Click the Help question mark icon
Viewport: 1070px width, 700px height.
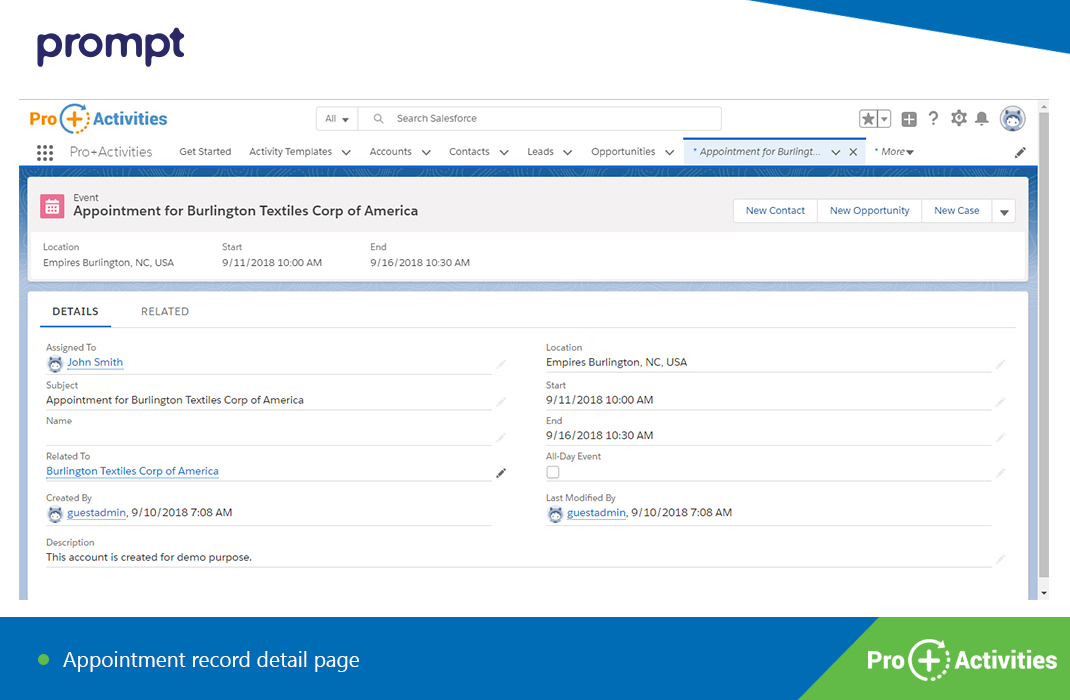933,118
